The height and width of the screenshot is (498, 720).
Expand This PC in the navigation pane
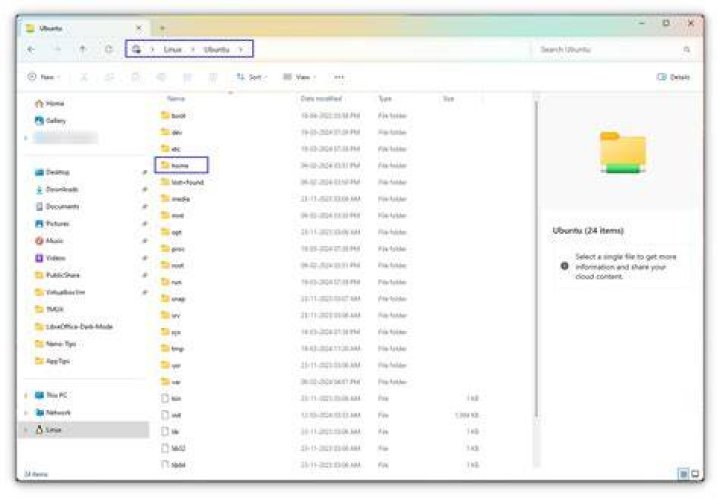tap(26, 395)
